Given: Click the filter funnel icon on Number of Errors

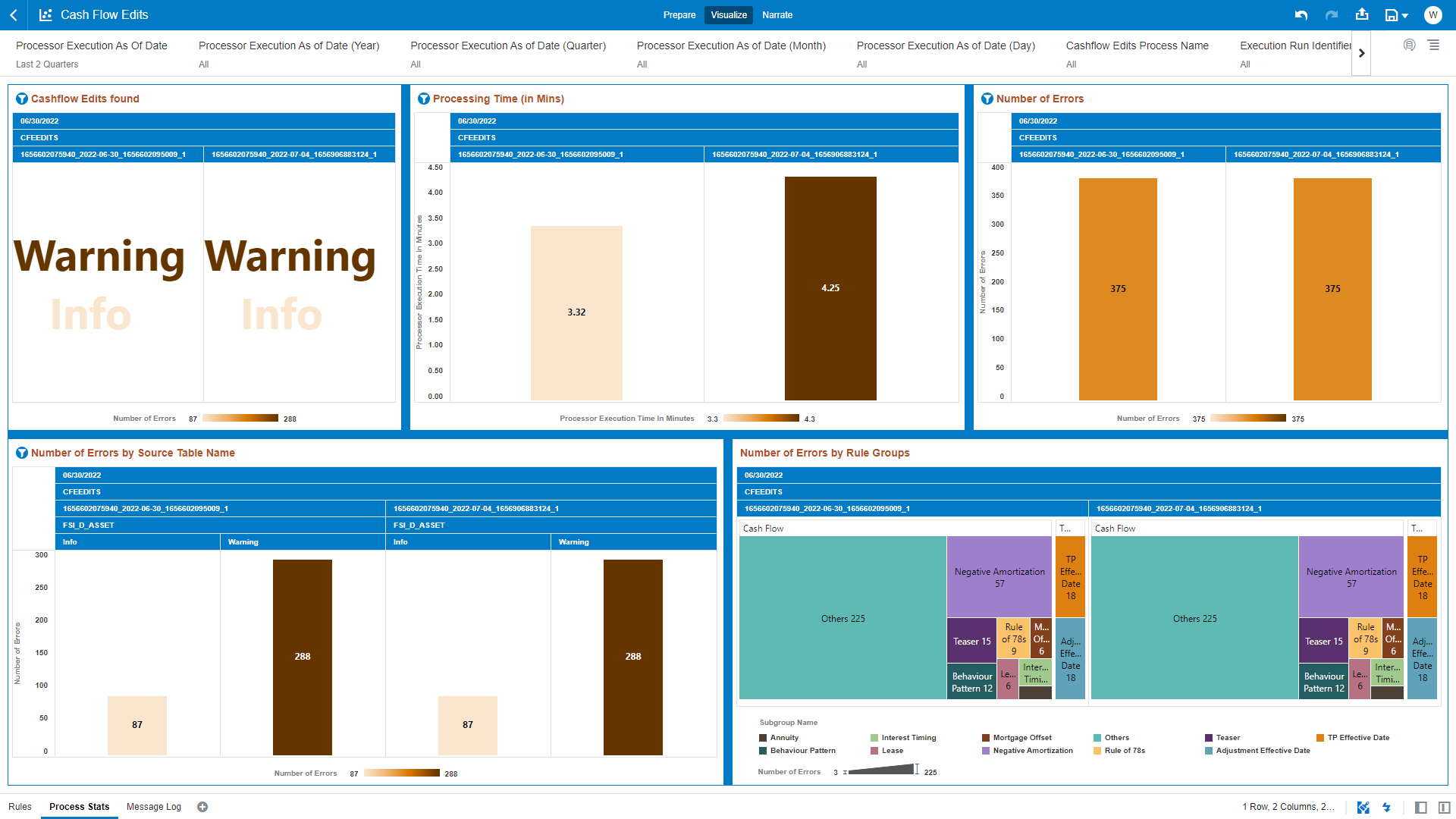Looking at the screenshot, I should coord(987,99).
